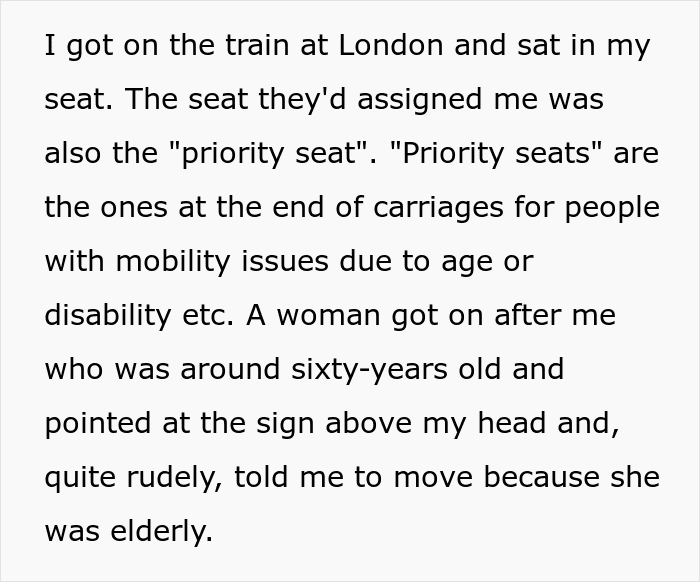Image resolution: width=700 pixels, height=582 pixels.
Task: Click the word "disability"
Action: click(x=108, y=315)
